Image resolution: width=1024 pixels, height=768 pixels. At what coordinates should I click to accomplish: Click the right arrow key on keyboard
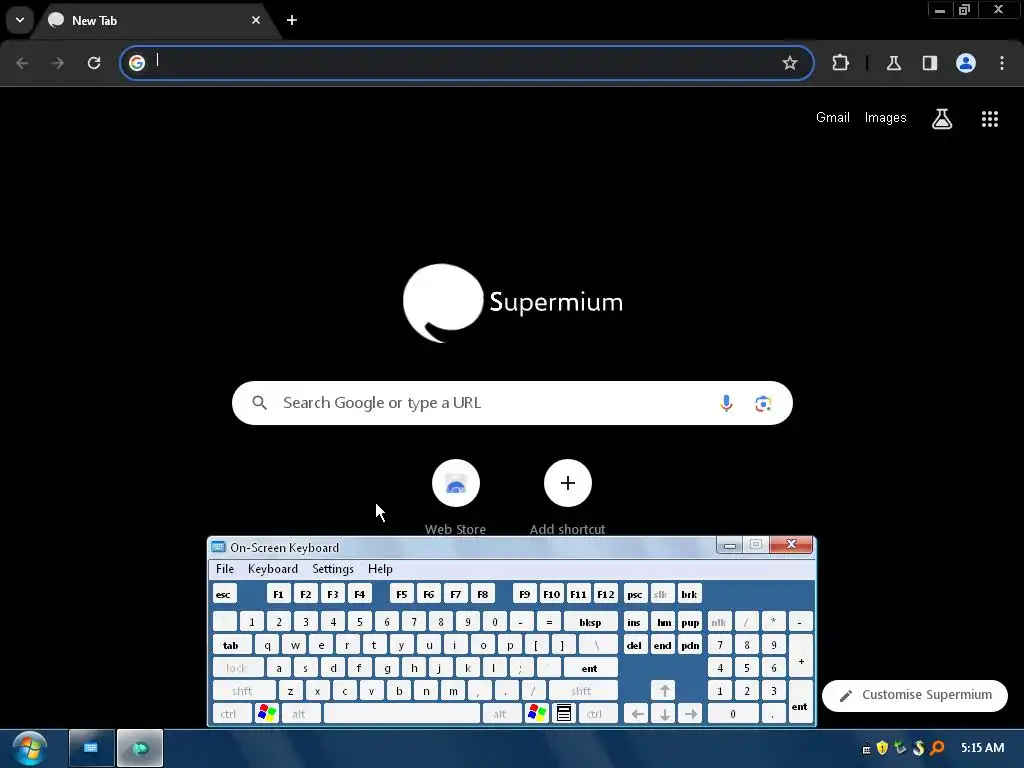(x=690, y=714)
